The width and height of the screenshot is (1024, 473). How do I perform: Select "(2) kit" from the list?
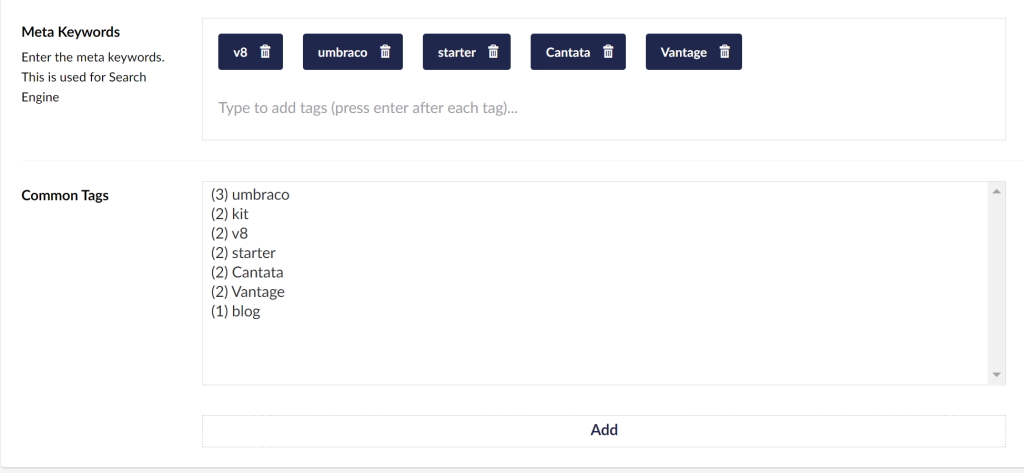pos(230,214)
